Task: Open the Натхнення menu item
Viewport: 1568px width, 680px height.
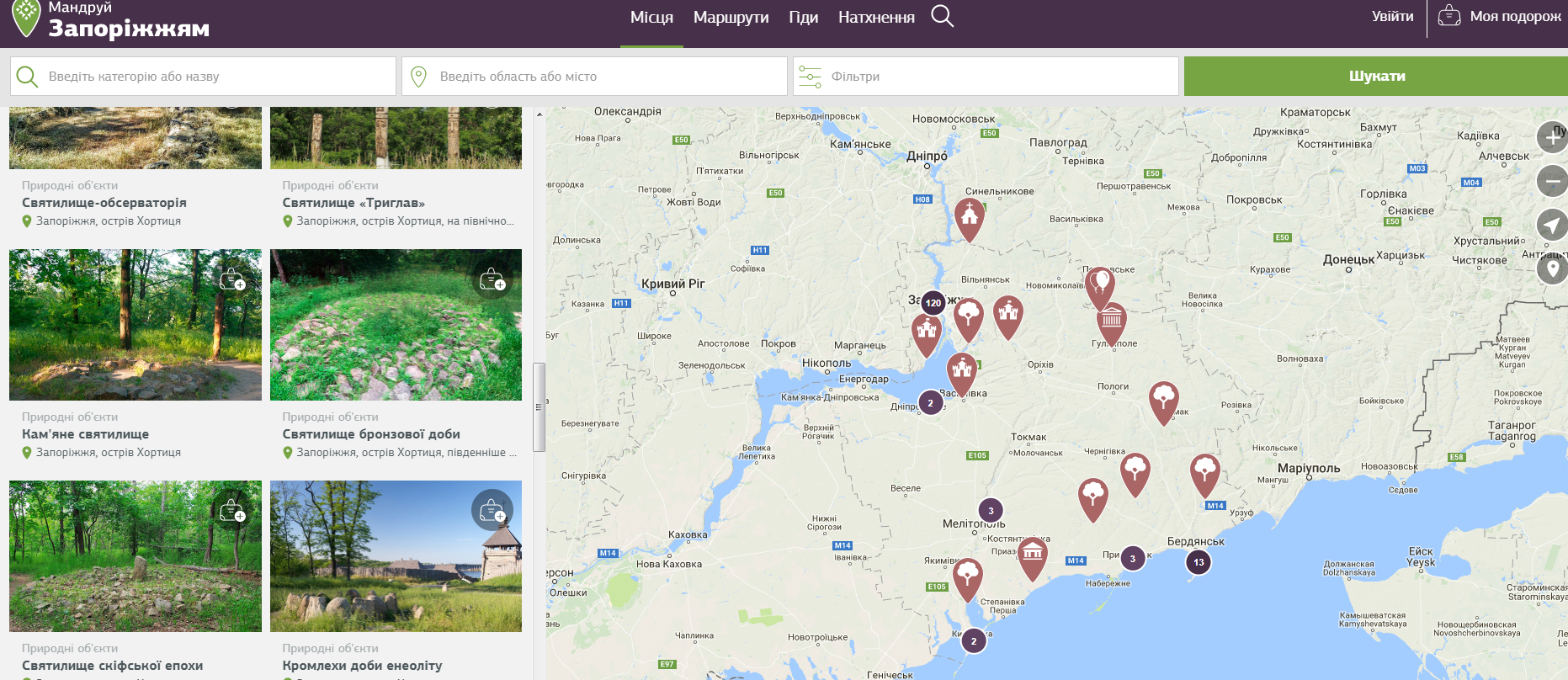Action: [876, 18]
